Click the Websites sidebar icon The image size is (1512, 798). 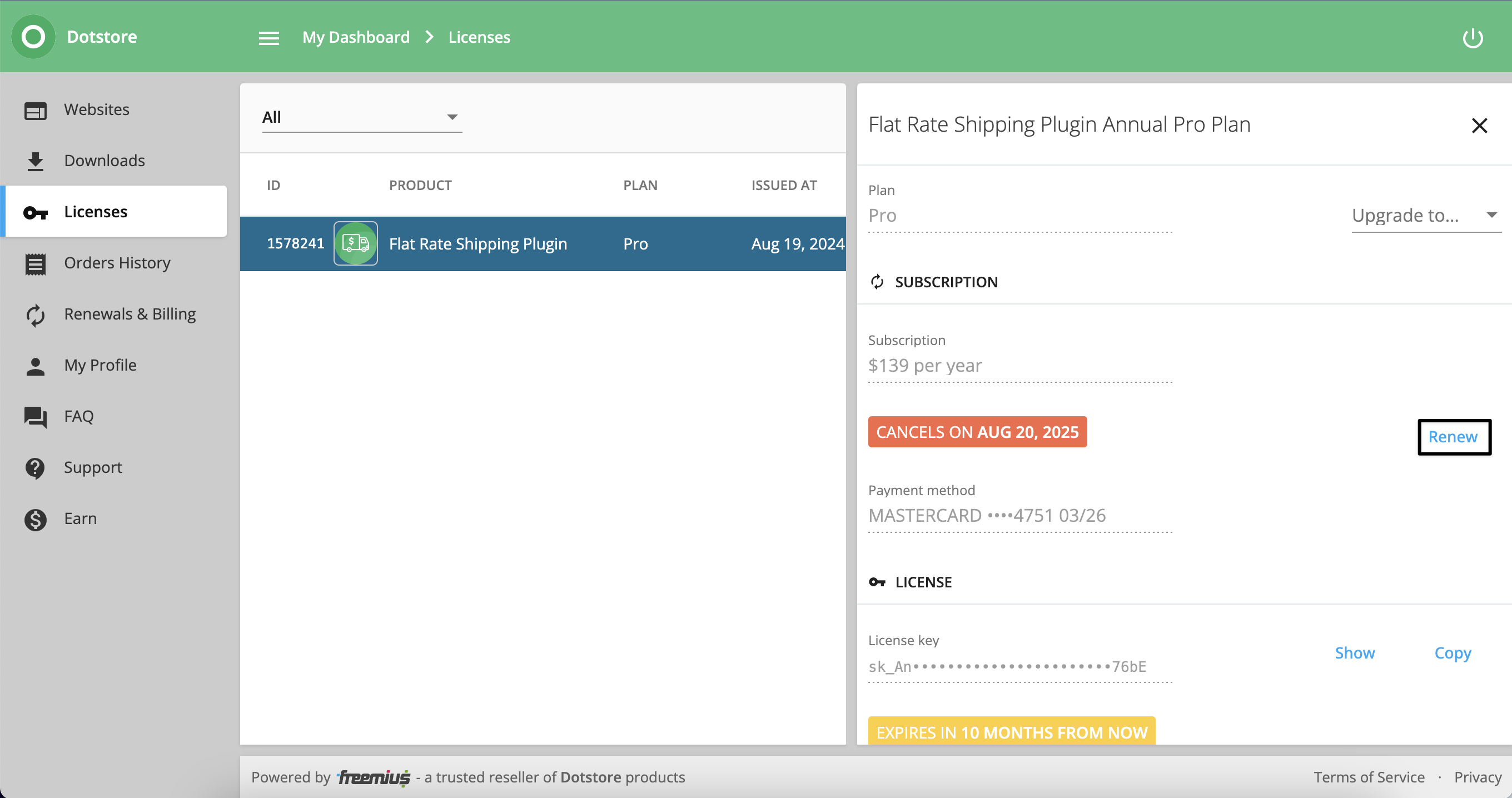click(x=35, y=111)
